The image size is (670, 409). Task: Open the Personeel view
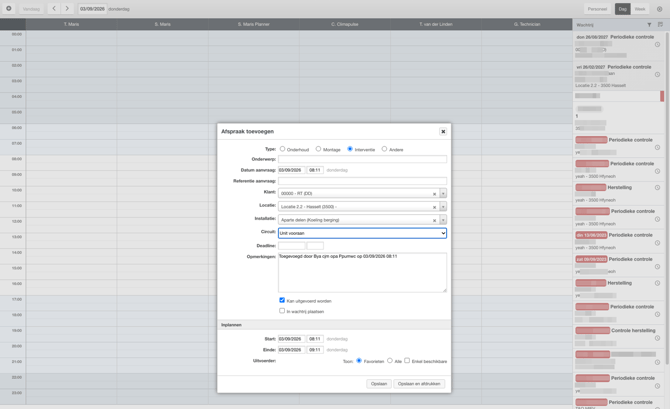[597, 9]
